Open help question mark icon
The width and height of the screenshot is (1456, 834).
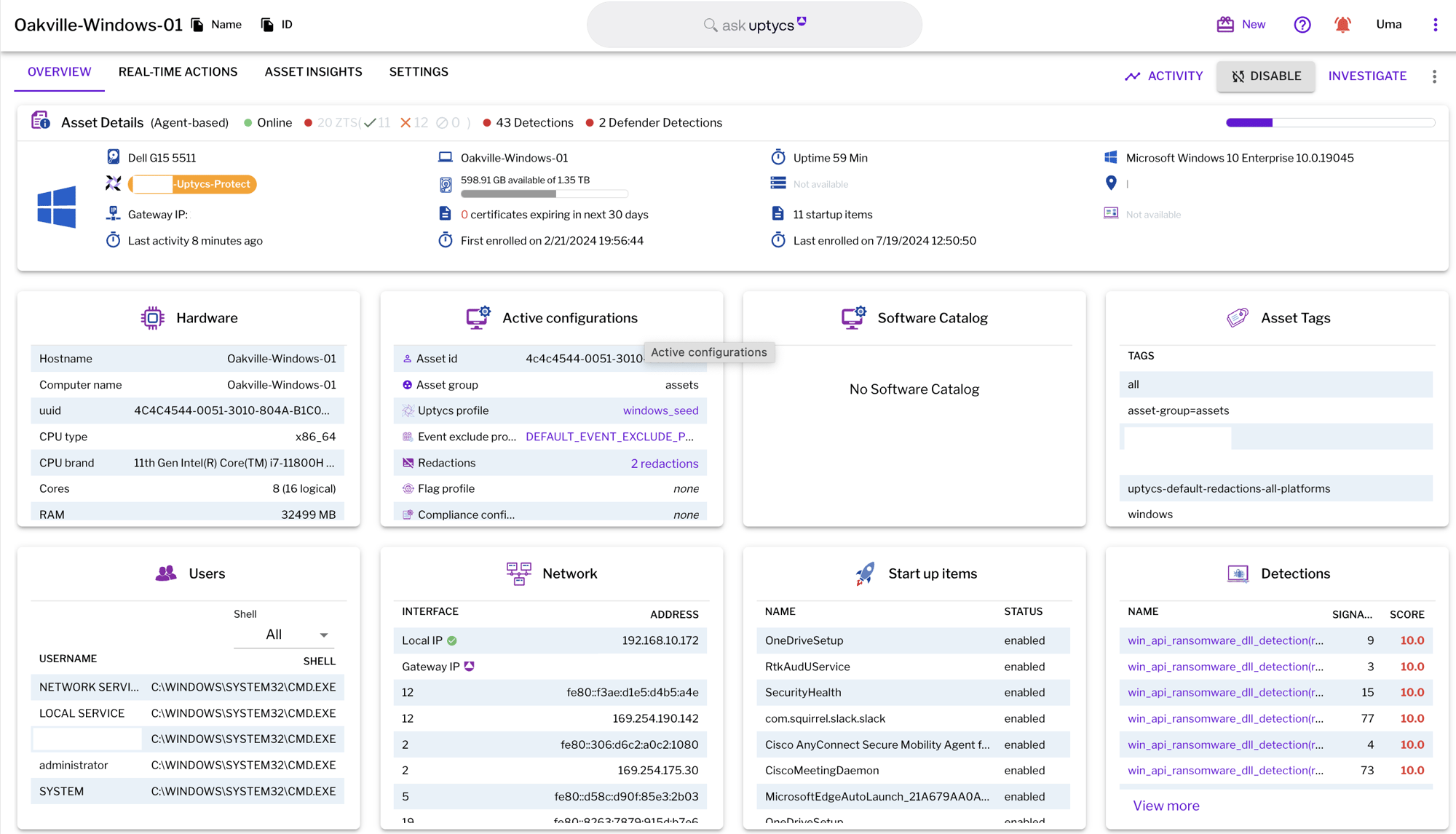(1302, 25)
